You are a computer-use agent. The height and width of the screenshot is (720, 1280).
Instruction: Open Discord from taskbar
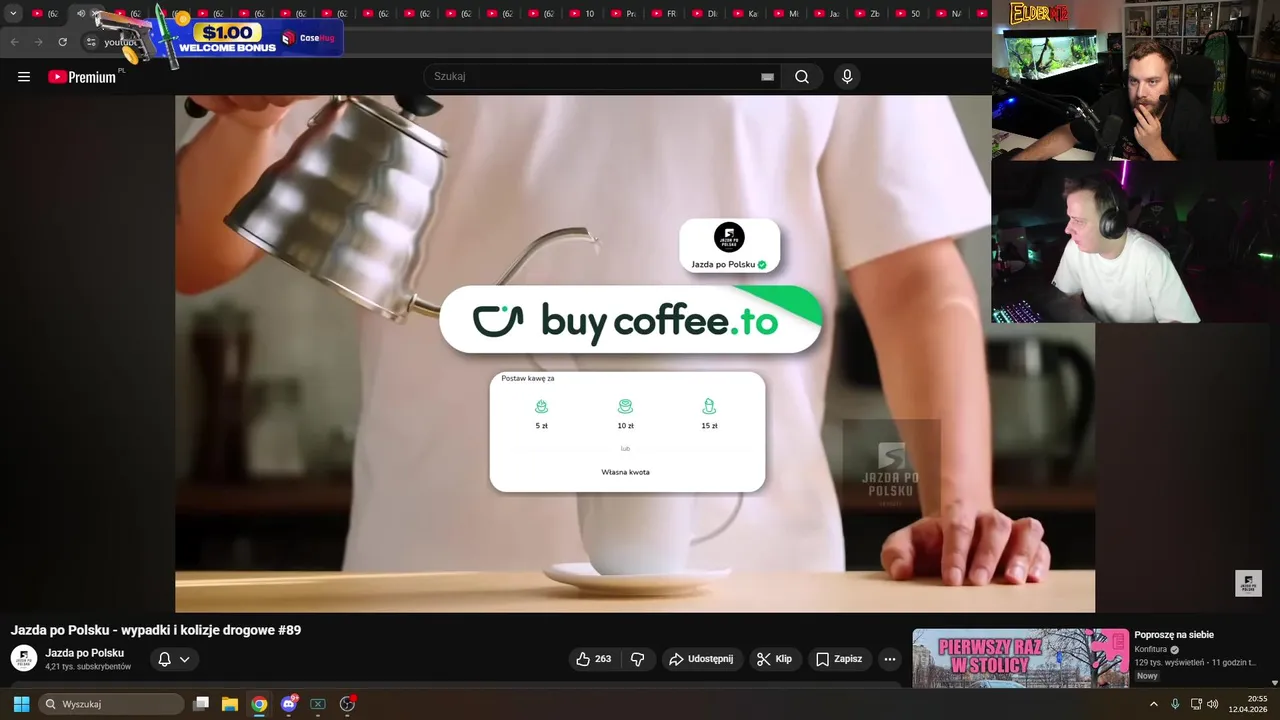[x=289, y=704]
